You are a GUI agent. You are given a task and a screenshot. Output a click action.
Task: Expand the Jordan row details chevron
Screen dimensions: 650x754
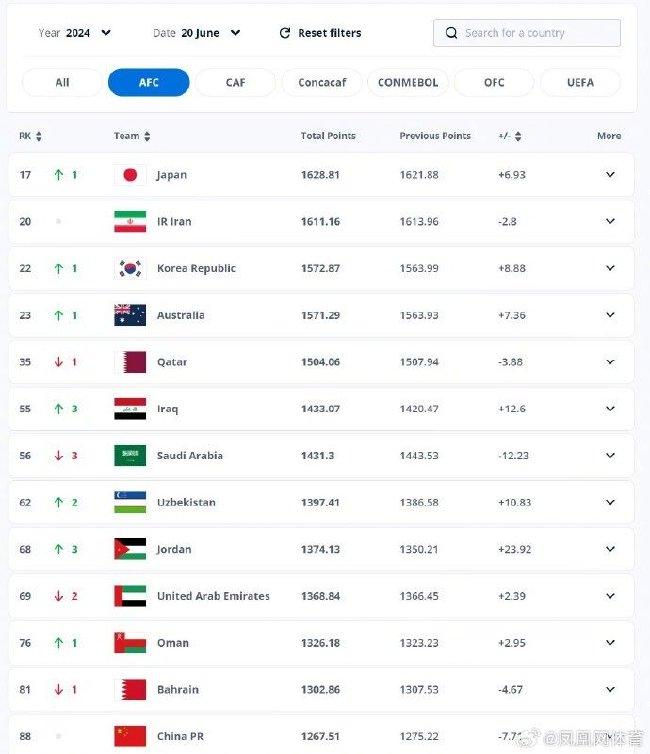610,549
